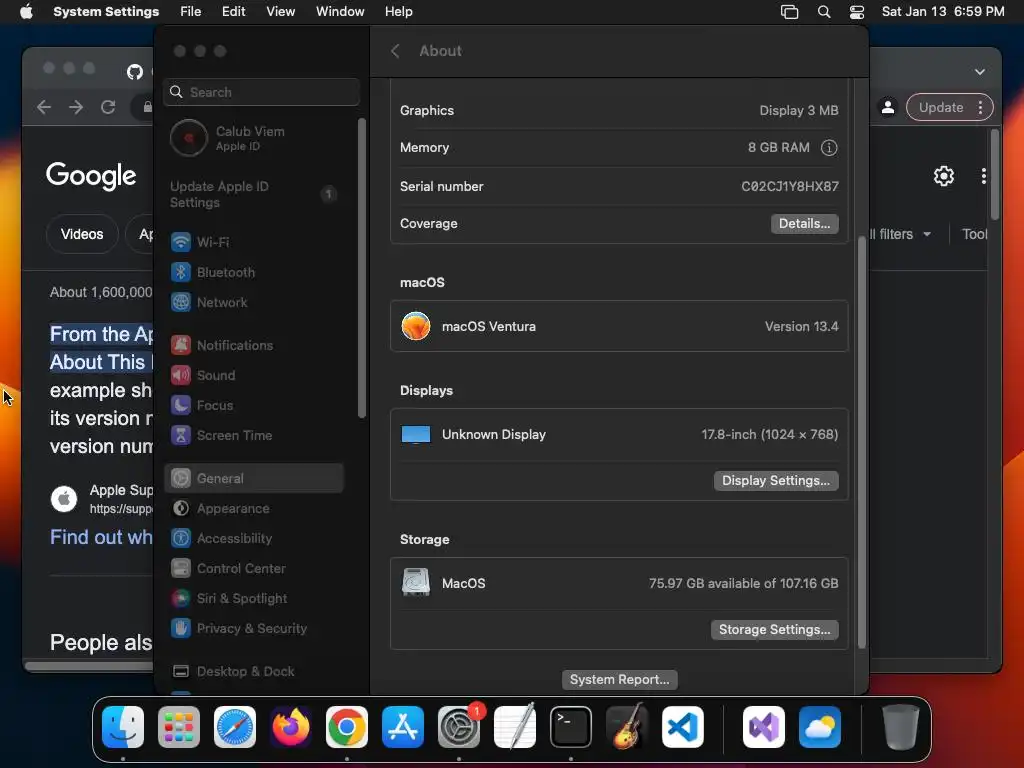Open Launchpad from the Dock

click(179, 727)
